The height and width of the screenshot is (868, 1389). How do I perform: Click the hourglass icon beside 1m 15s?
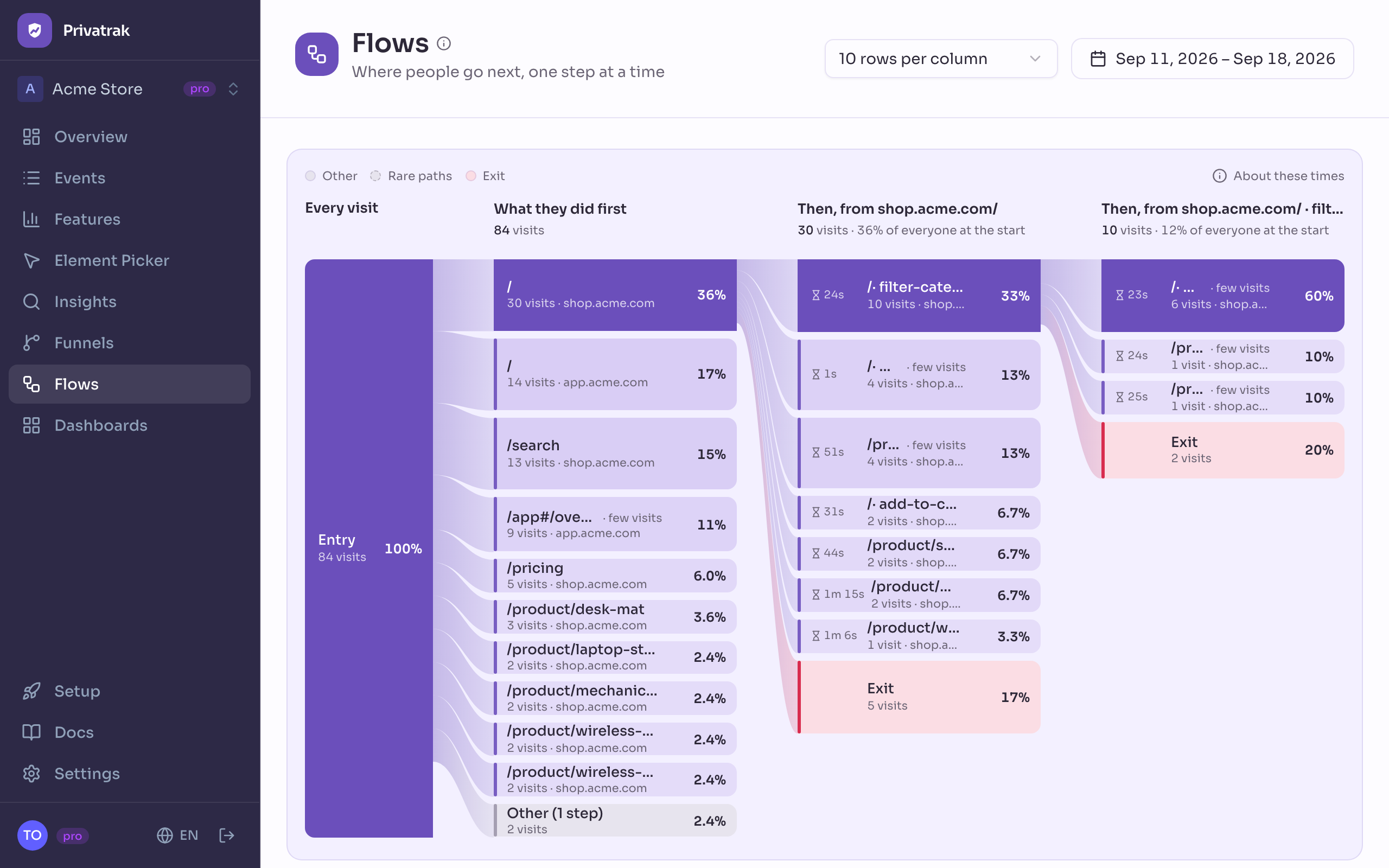pyautogui.click(x=815, y=595)
